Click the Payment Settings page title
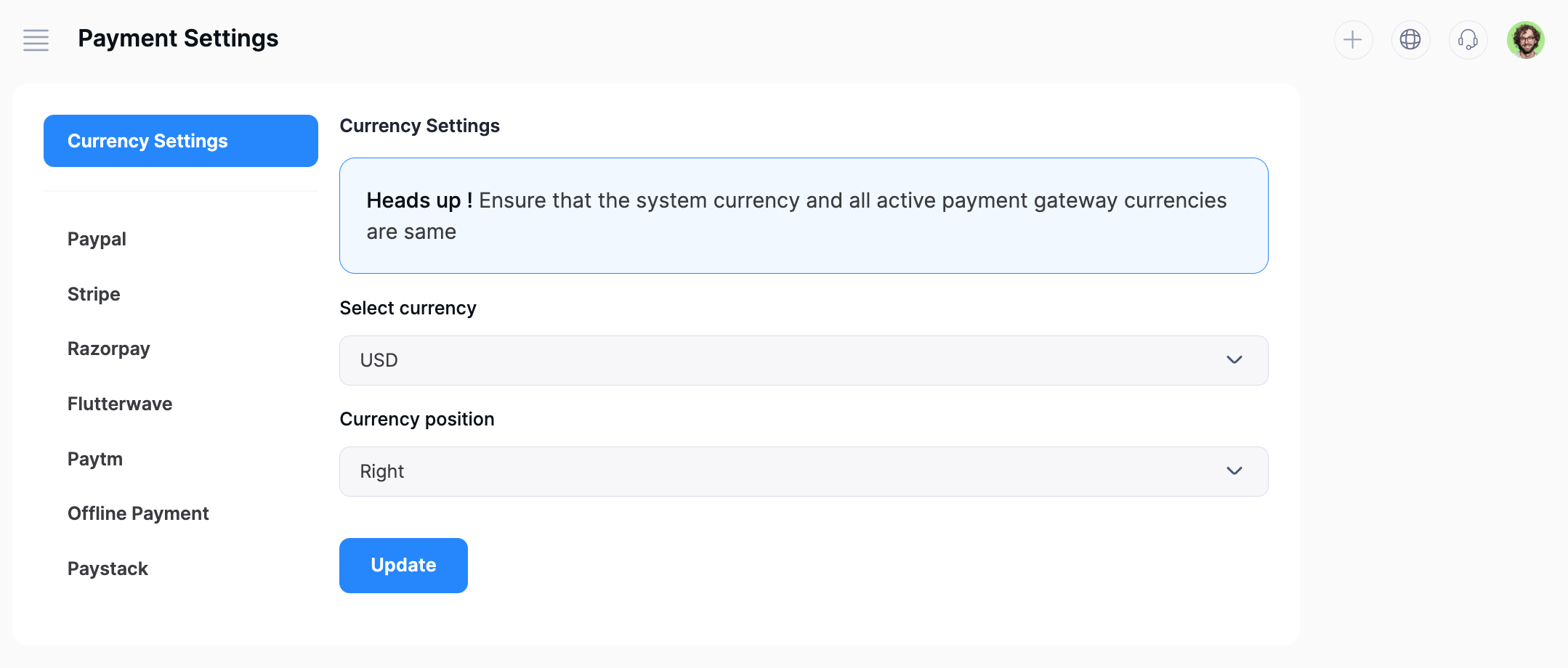The height and width of the screenshot is (668, 1568). tap(178, 38)
